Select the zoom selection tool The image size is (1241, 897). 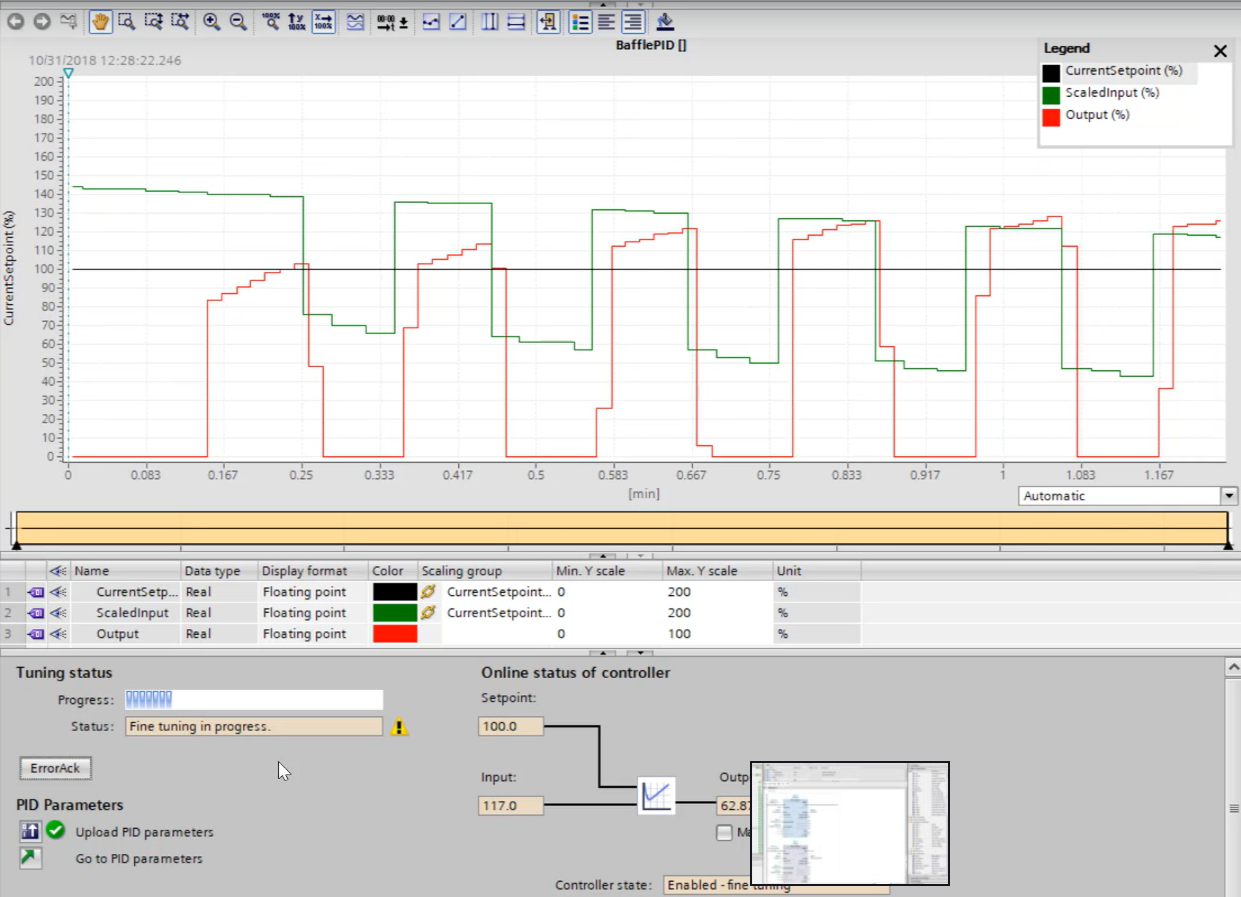click(x=127, y=21)
